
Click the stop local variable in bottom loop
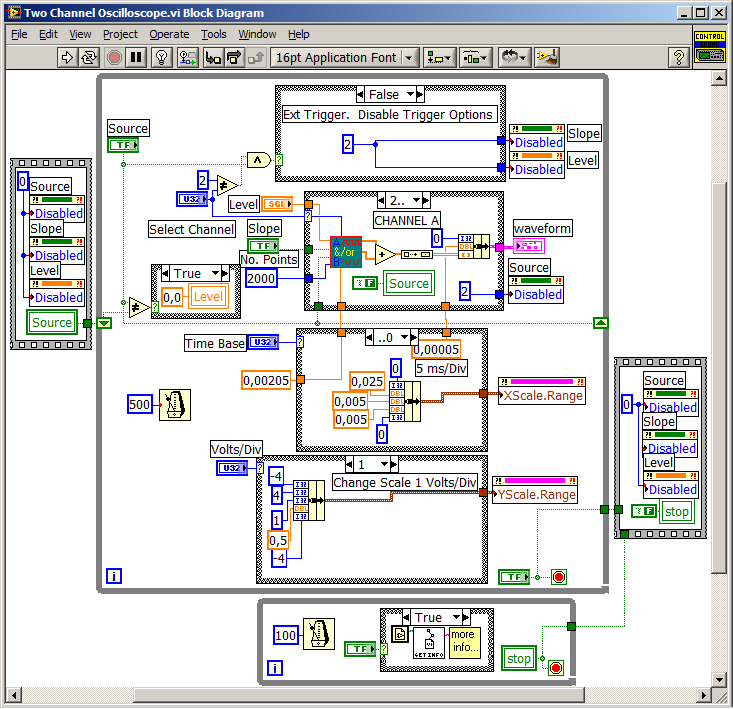[x=518, y=659]
